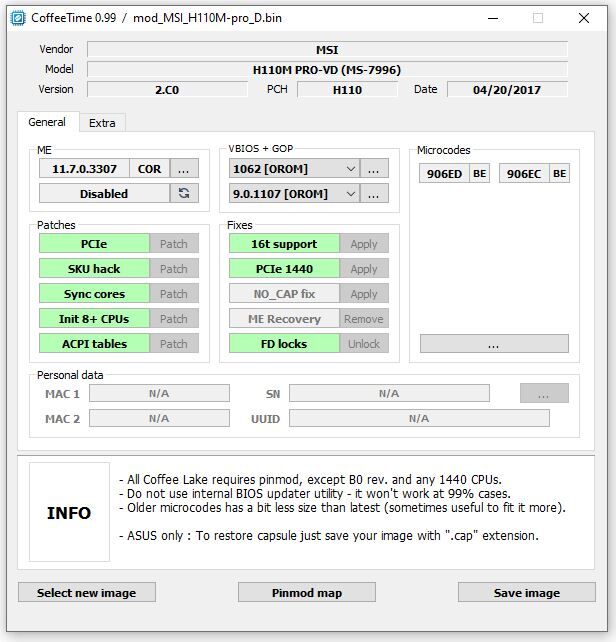Open the Pinmod map

coord(307,592)
